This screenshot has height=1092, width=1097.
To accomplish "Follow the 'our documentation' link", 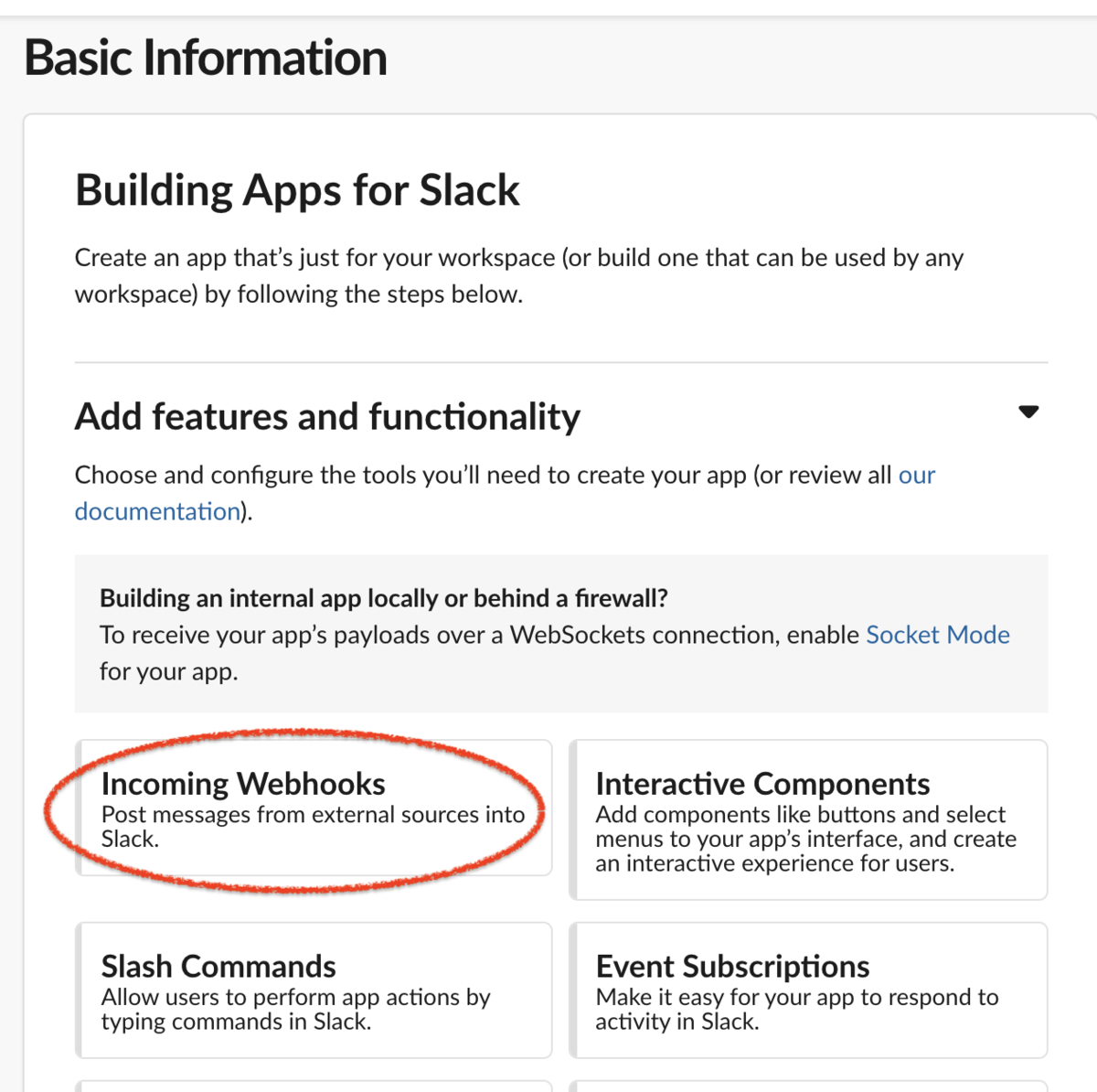I will point(157,511).
